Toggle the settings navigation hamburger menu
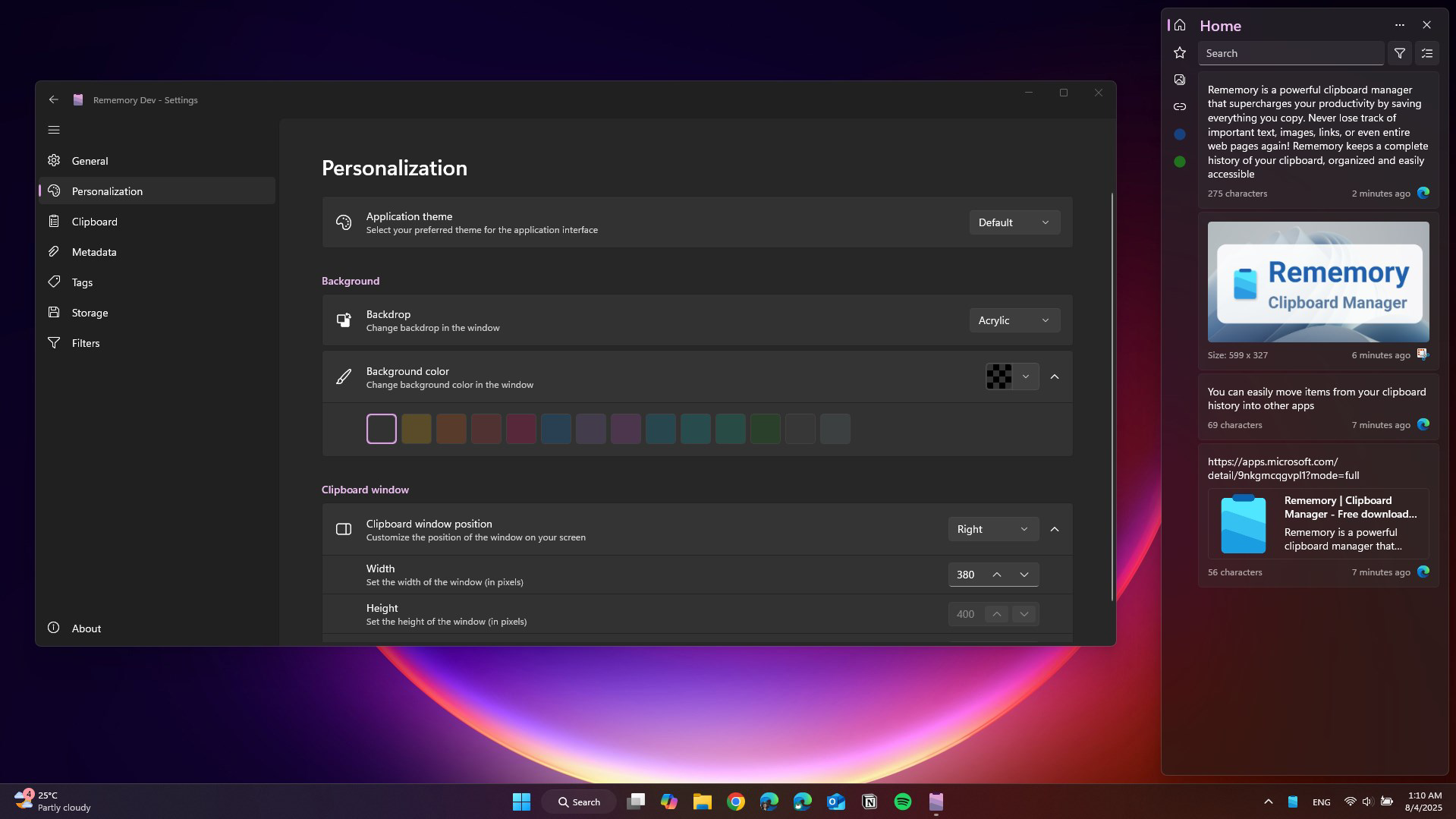The image size is (1456, 819). (54, 130)
